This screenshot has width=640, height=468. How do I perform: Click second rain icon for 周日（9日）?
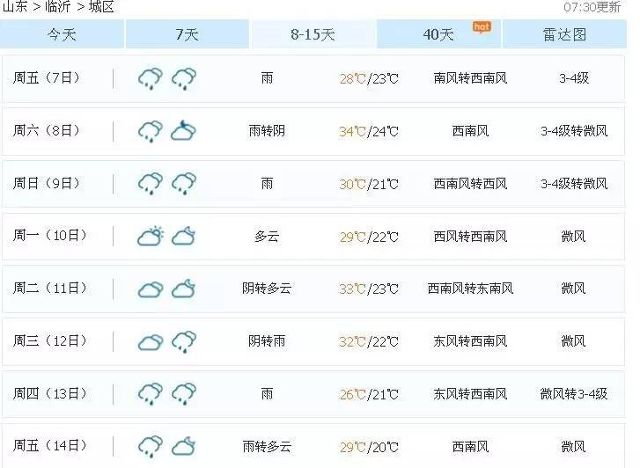point(184,184)
